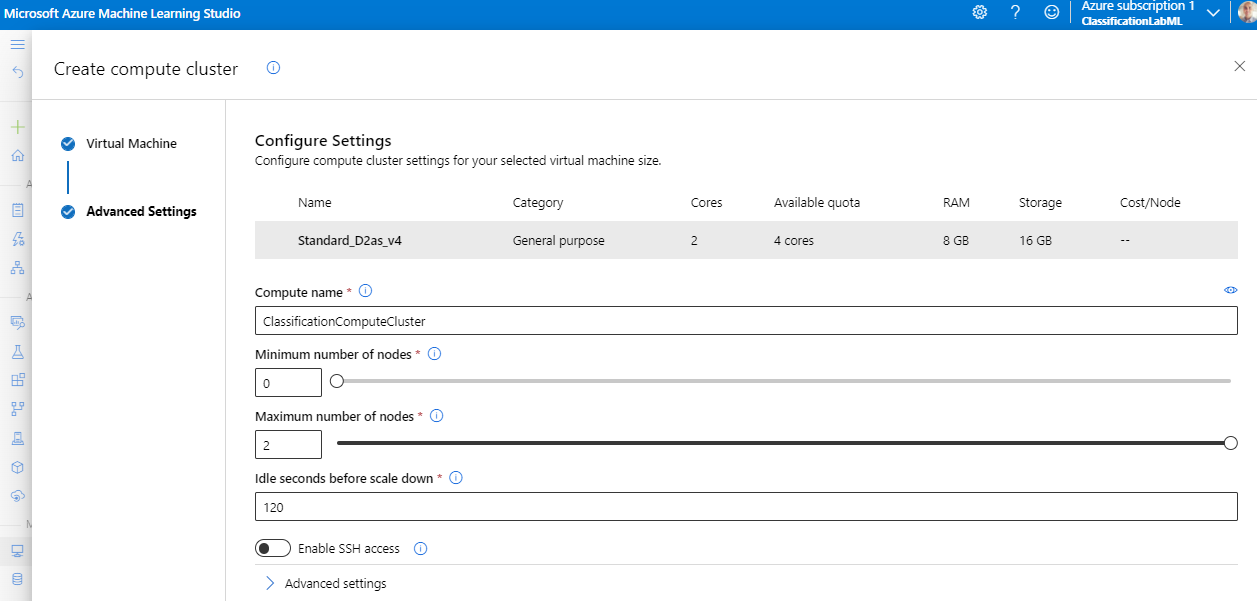Click info icon for Minimum number of nodes
Screen dimensions: 1257x601
(434, 354)
